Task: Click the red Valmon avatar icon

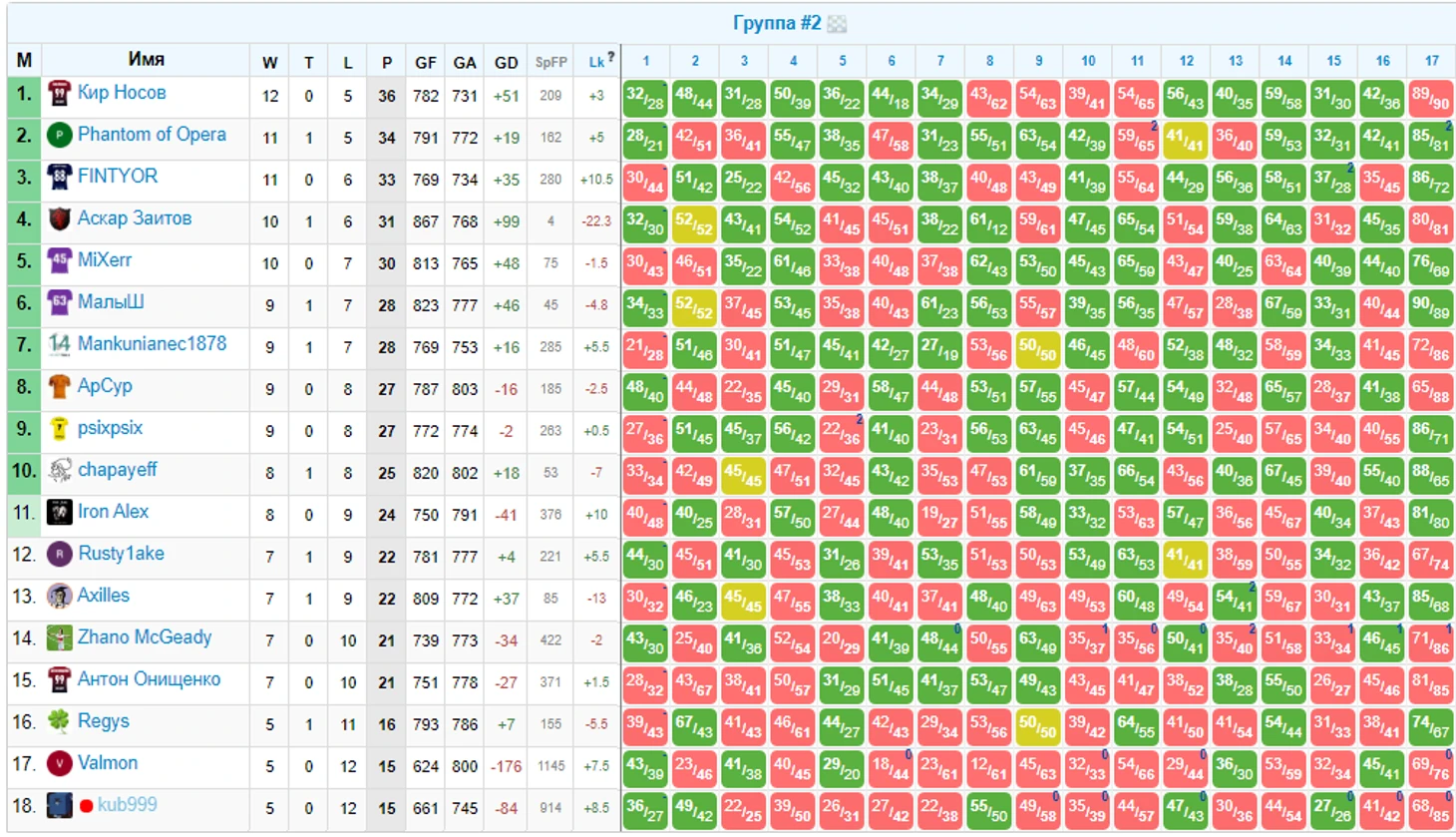Action: click(59, 764)
